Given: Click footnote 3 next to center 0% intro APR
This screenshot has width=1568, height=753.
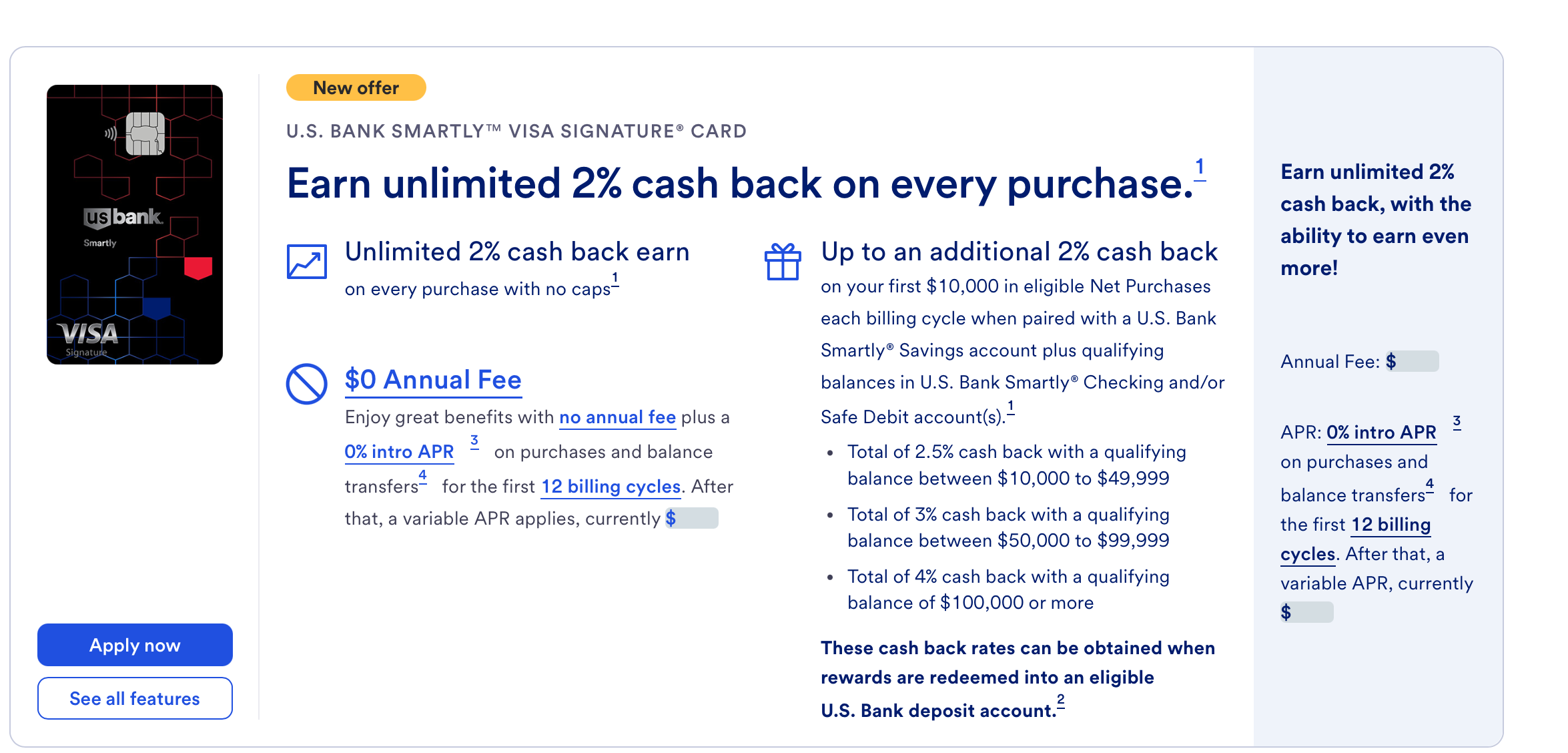Looking at the screenshot, I should pos(474,441).
